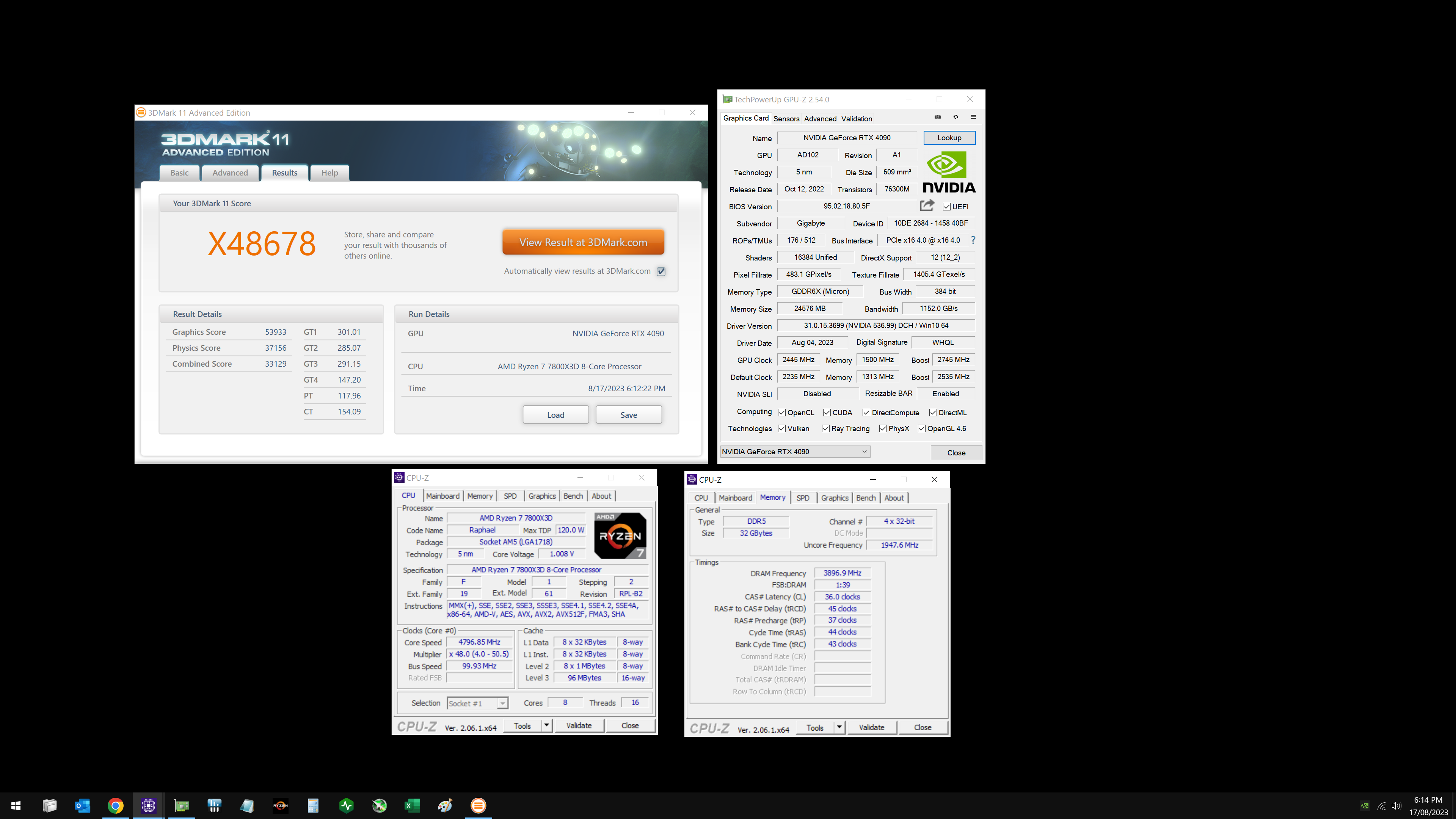Toggle the DirectML checkbox

[x=933, y=413]
